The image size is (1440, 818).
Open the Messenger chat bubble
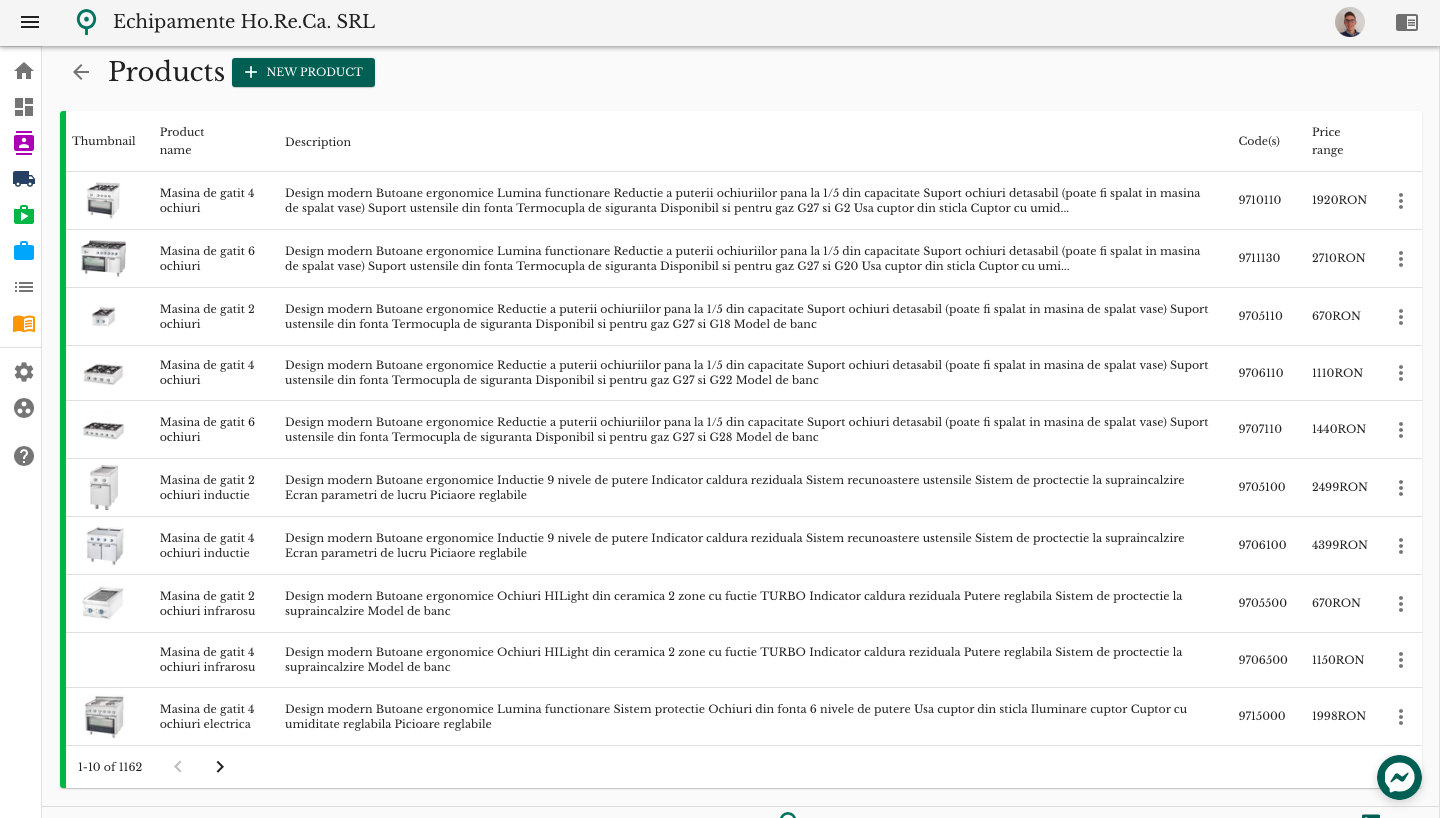(1399, 777)
